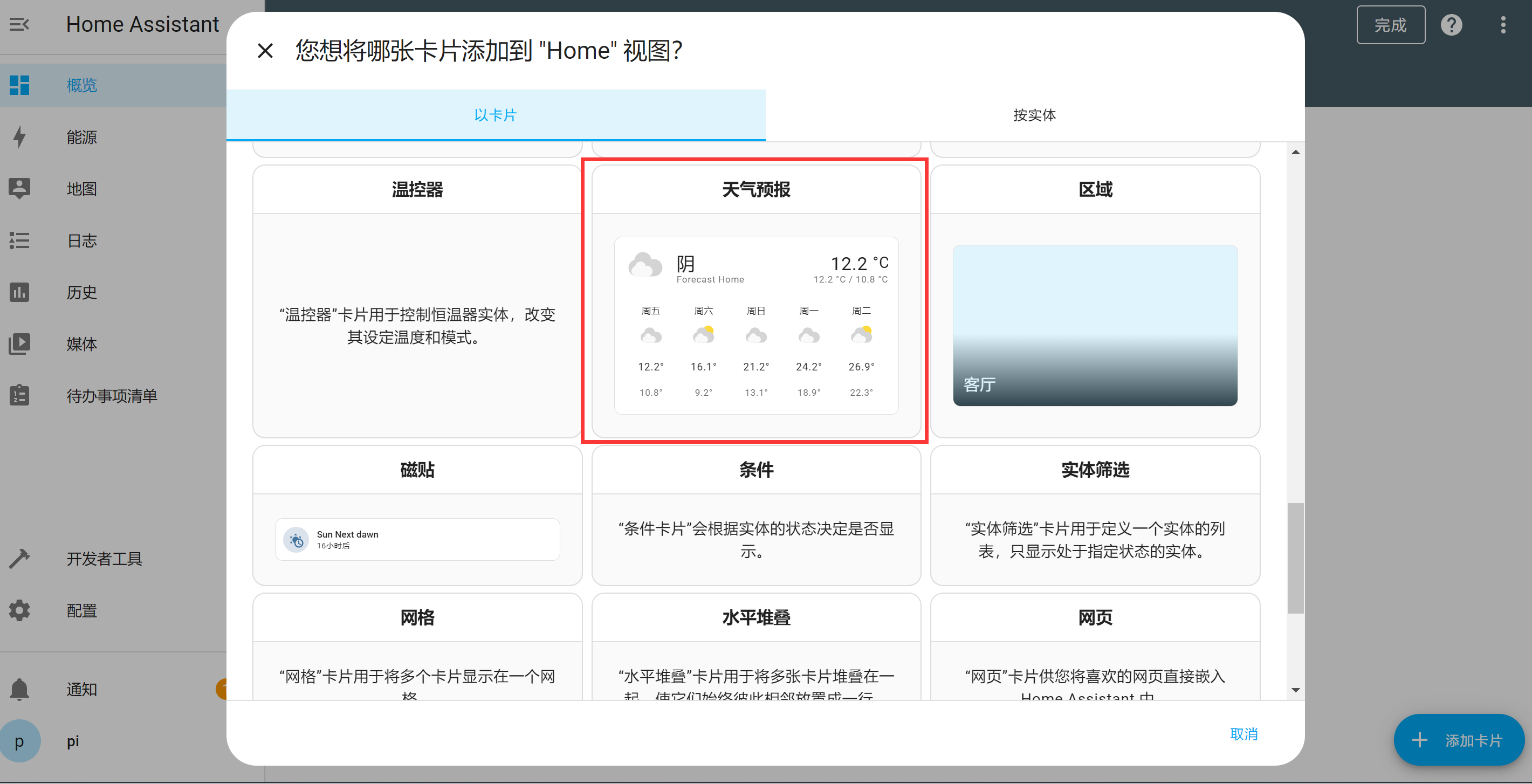
Task: Switch to the 按实体 tab
Action: point(1034,115)
